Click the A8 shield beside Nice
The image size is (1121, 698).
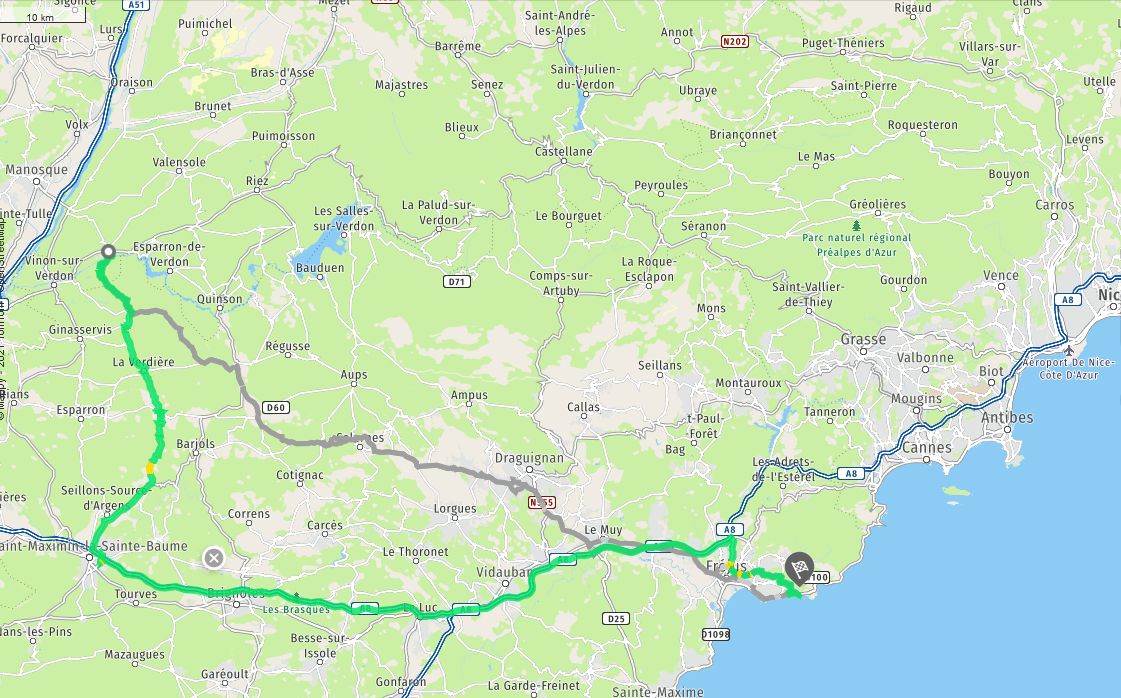(1067, 300)
